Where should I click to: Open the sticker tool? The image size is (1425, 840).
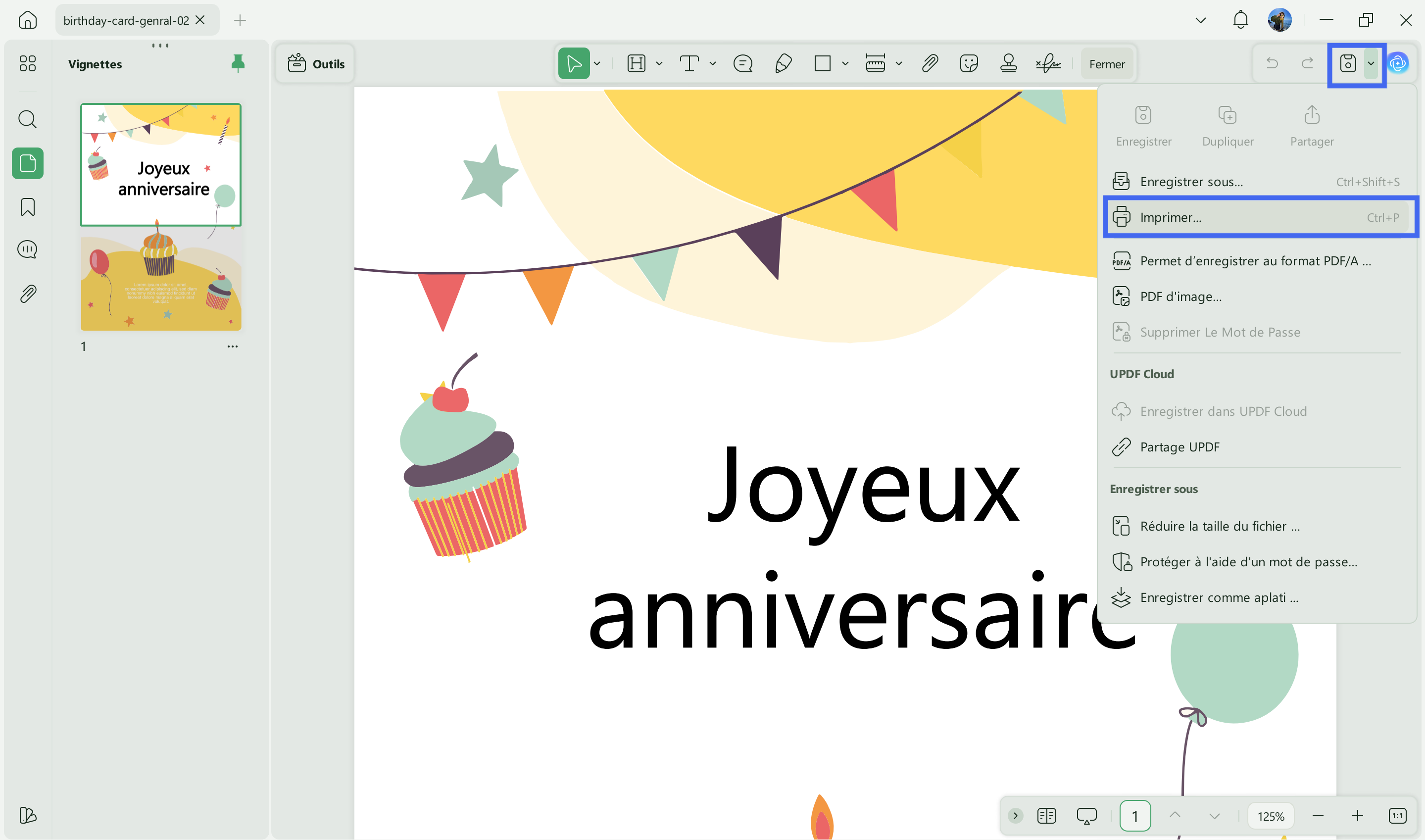click(969, 63)
